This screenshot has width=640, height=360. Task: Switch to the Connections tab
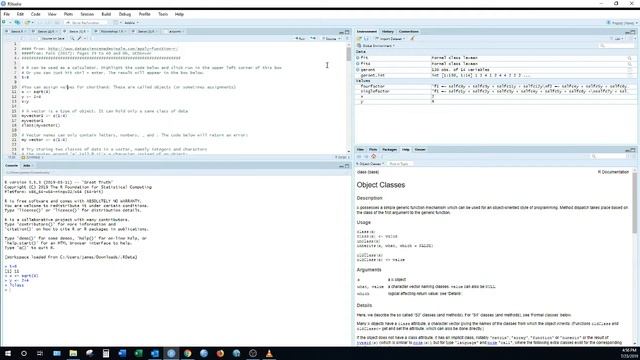[x=409, y=31]
